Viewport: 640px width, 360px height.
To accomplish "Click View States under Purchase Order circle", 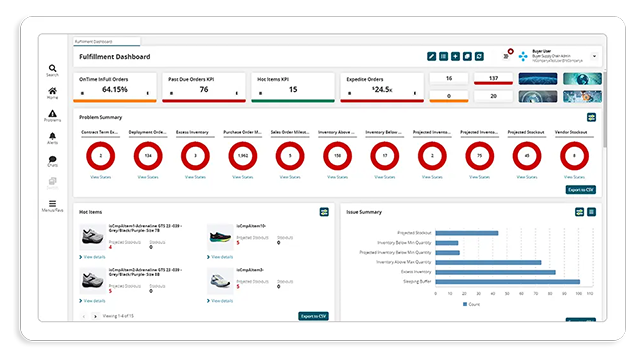I will tap(242, 177).
